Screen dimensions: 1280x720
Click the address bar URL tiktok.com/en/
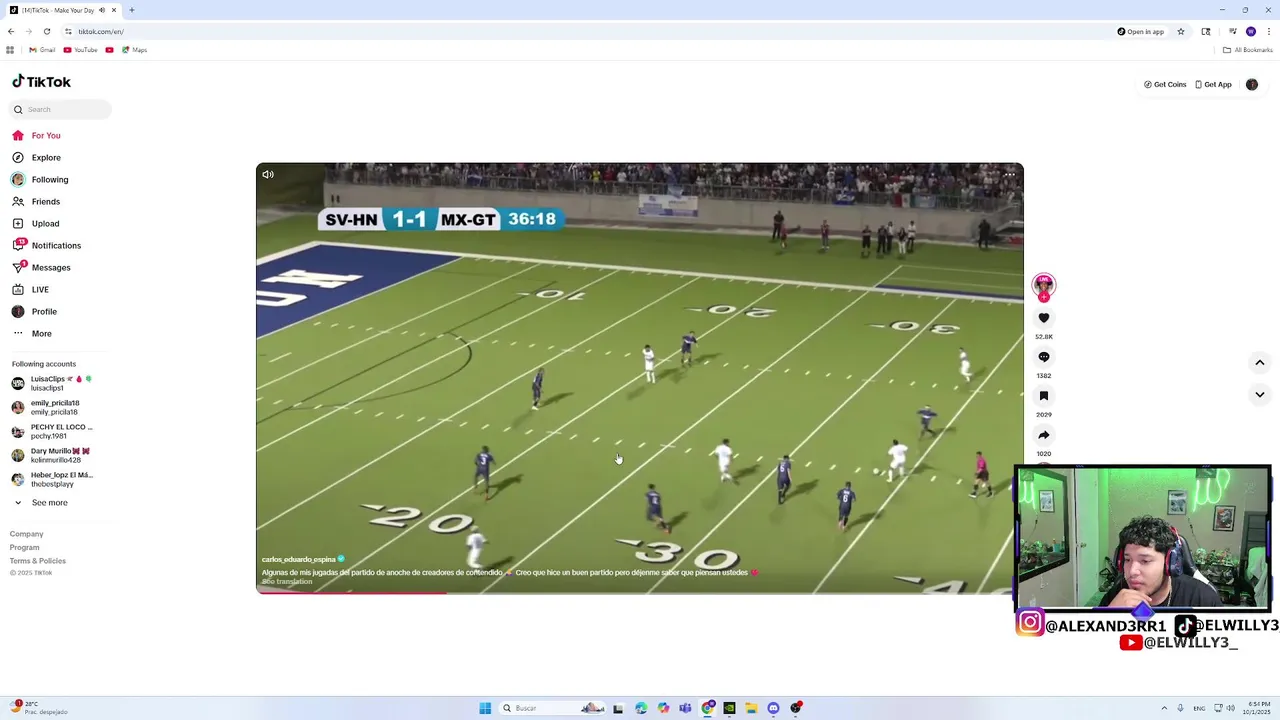pyautogui.click(x=101, y=32)
